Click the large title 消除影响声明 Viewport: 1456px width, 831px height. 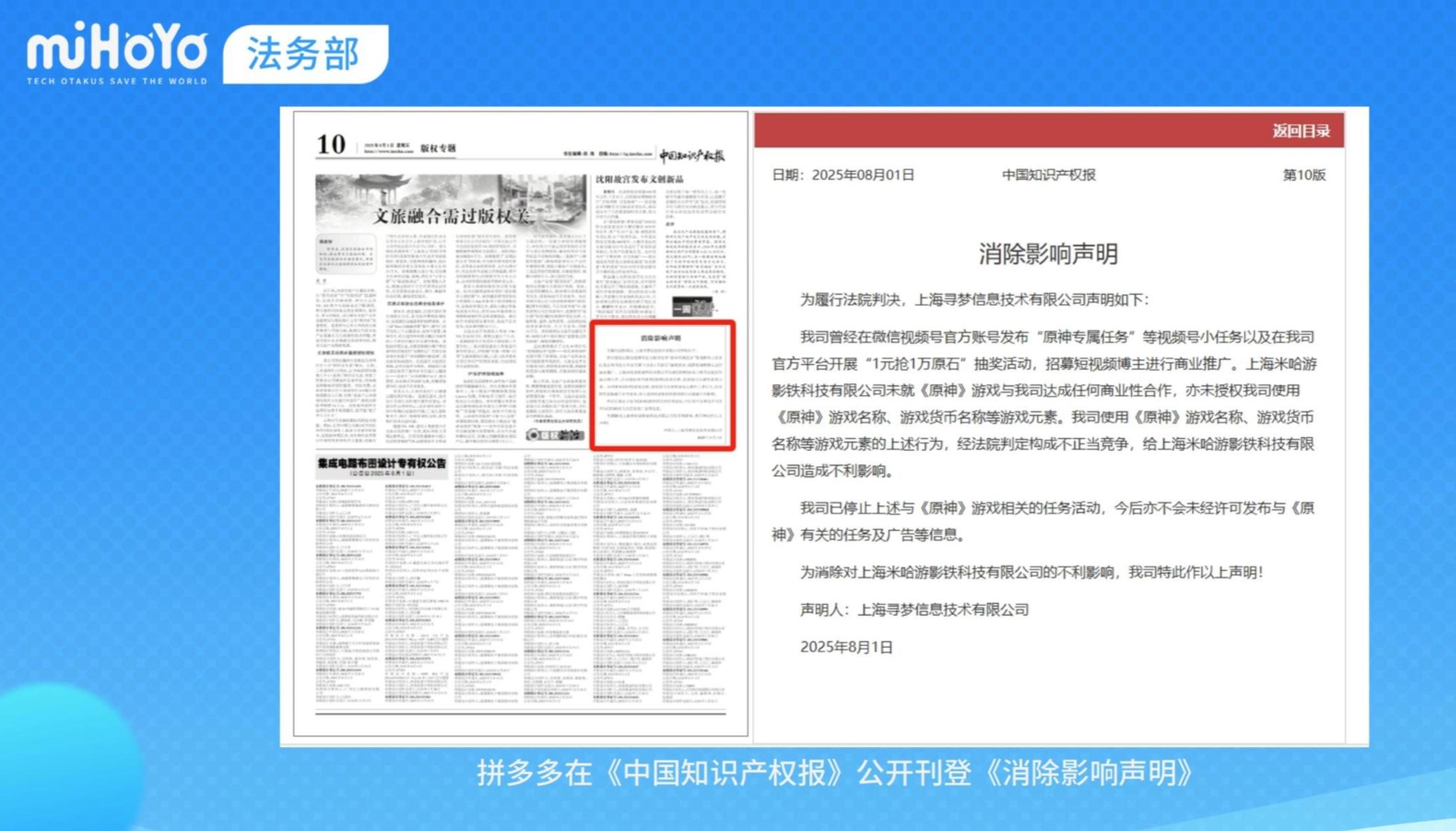click(1048, 253)
